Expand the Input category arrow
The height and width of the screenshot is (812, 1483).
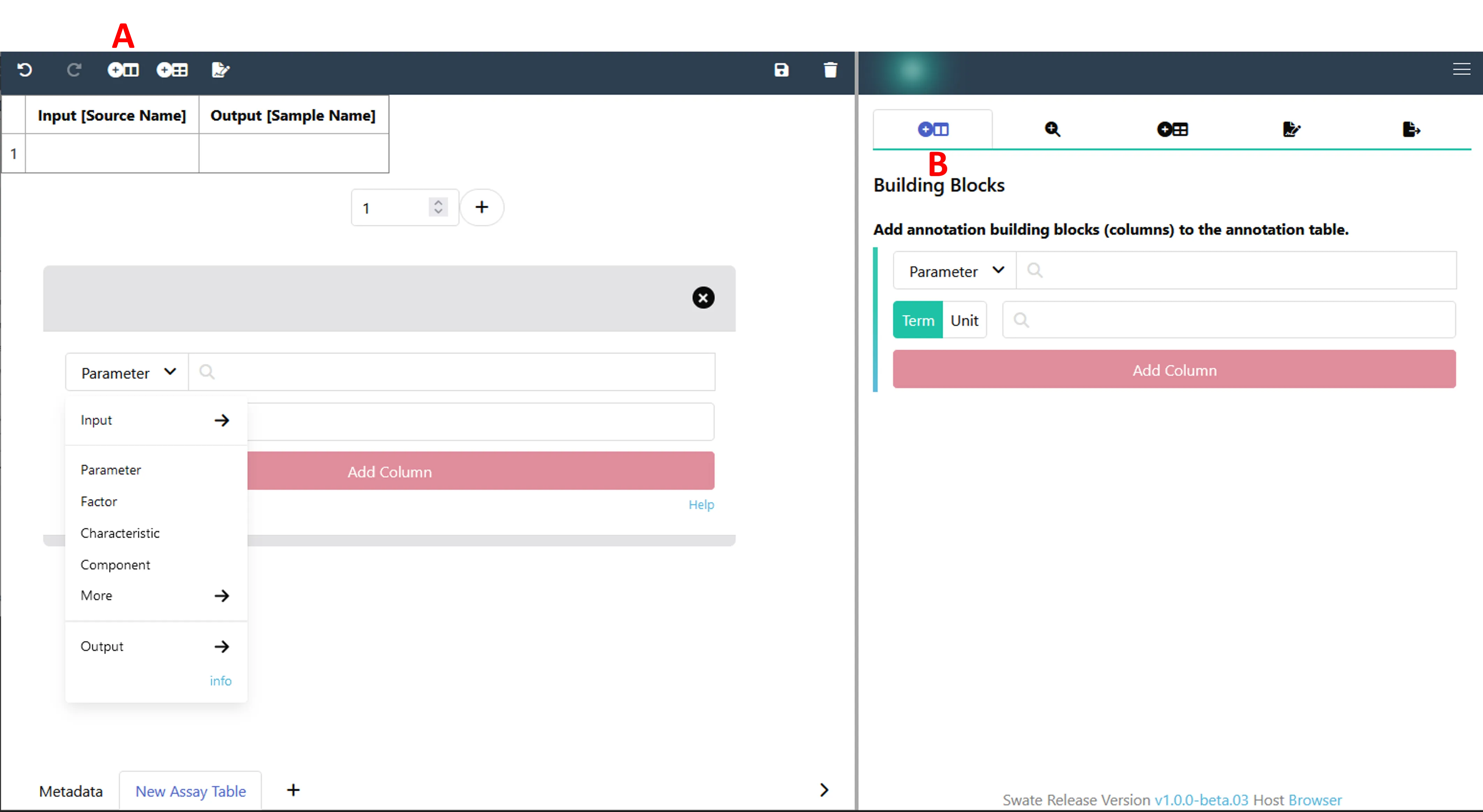click(x=222, y=419)
